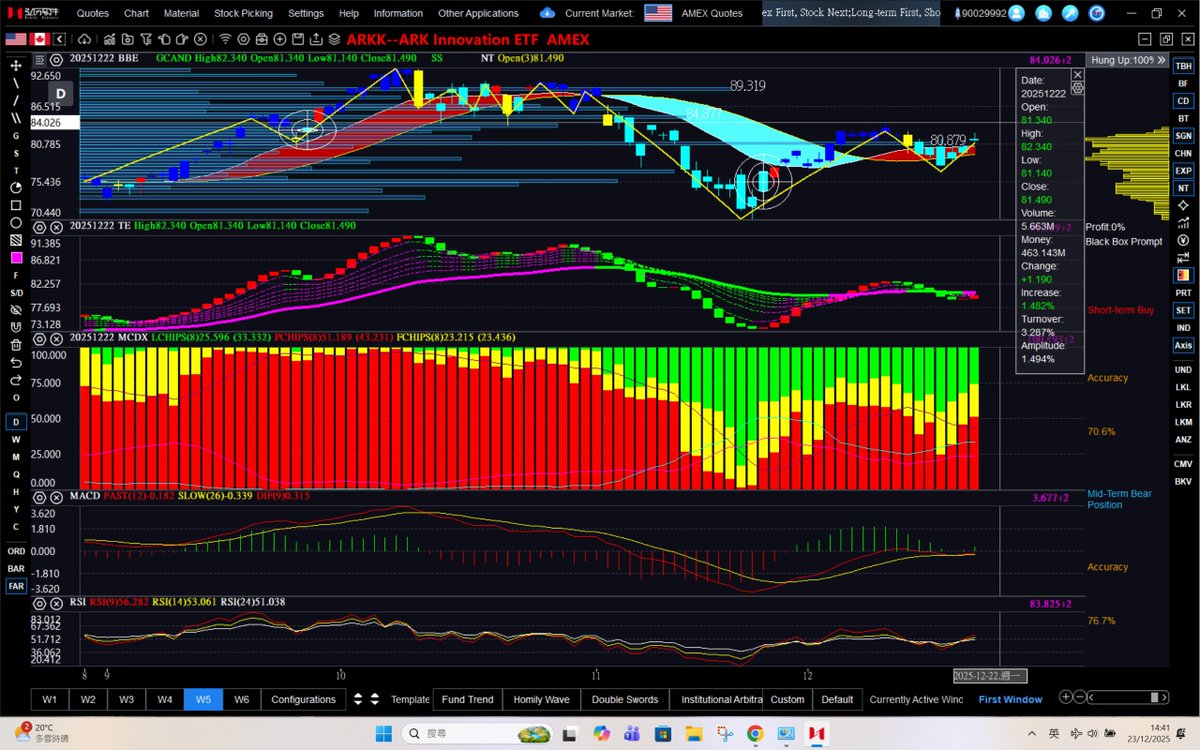Screen dimensions: 1200x750
Task: Click the briefcase toolbar icon
Action: [x=260, y=40]
